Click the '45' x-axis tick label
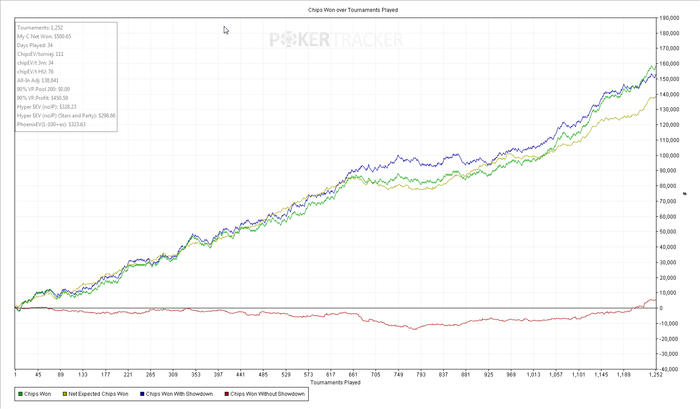The width and height of the screenshot is (700, 409). [x=38, y=375]
